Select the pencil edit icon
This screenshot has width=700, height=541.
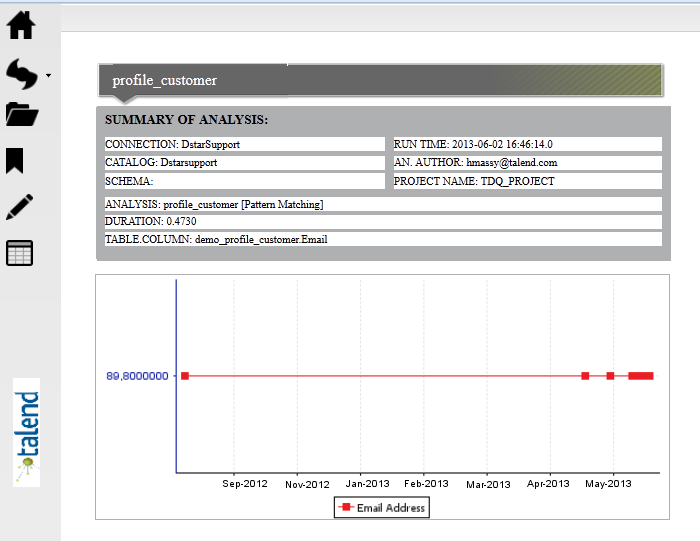click(21, 206)
